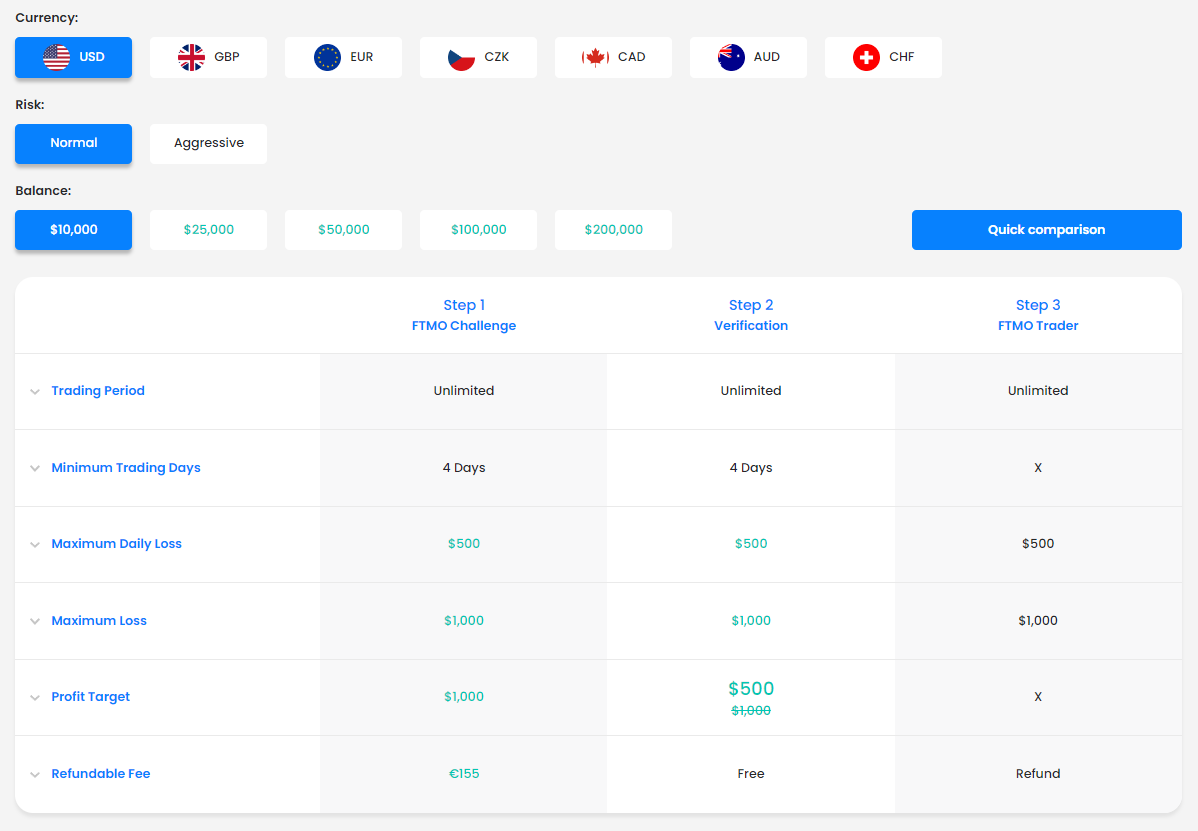This screenshot has height=831, width=1198.
Task: Expand the Profit Target row
Action: tap(90, 696)
